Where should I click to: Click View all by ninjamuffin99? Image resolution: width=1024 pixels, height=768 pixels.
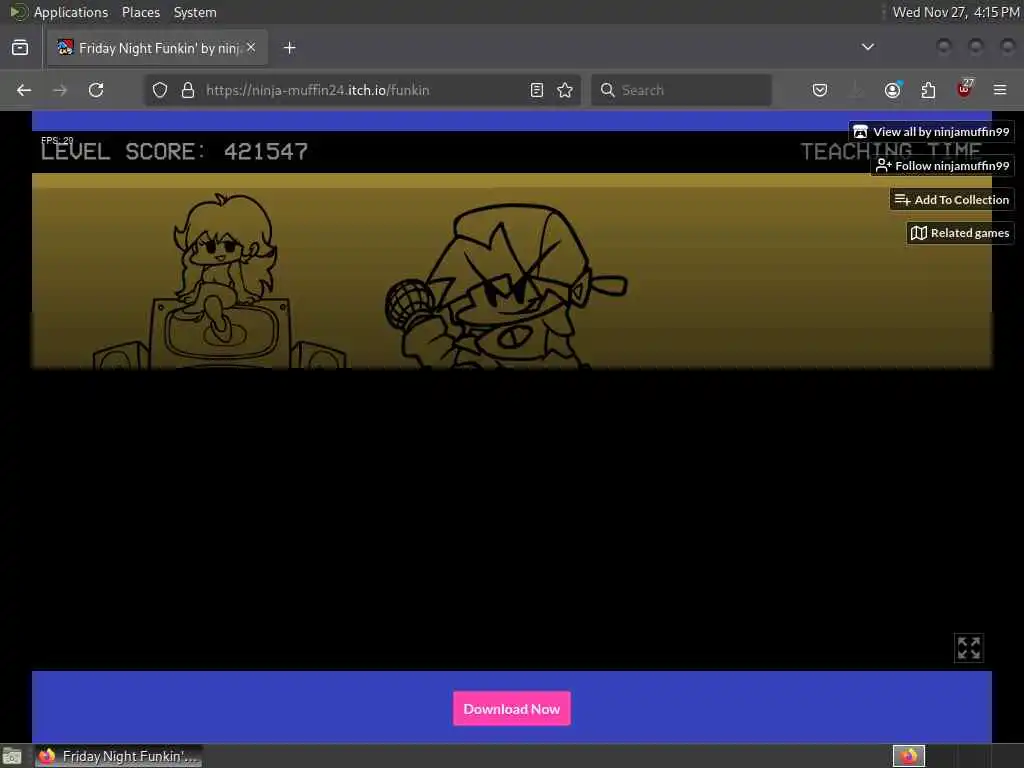tap(931, 132)
